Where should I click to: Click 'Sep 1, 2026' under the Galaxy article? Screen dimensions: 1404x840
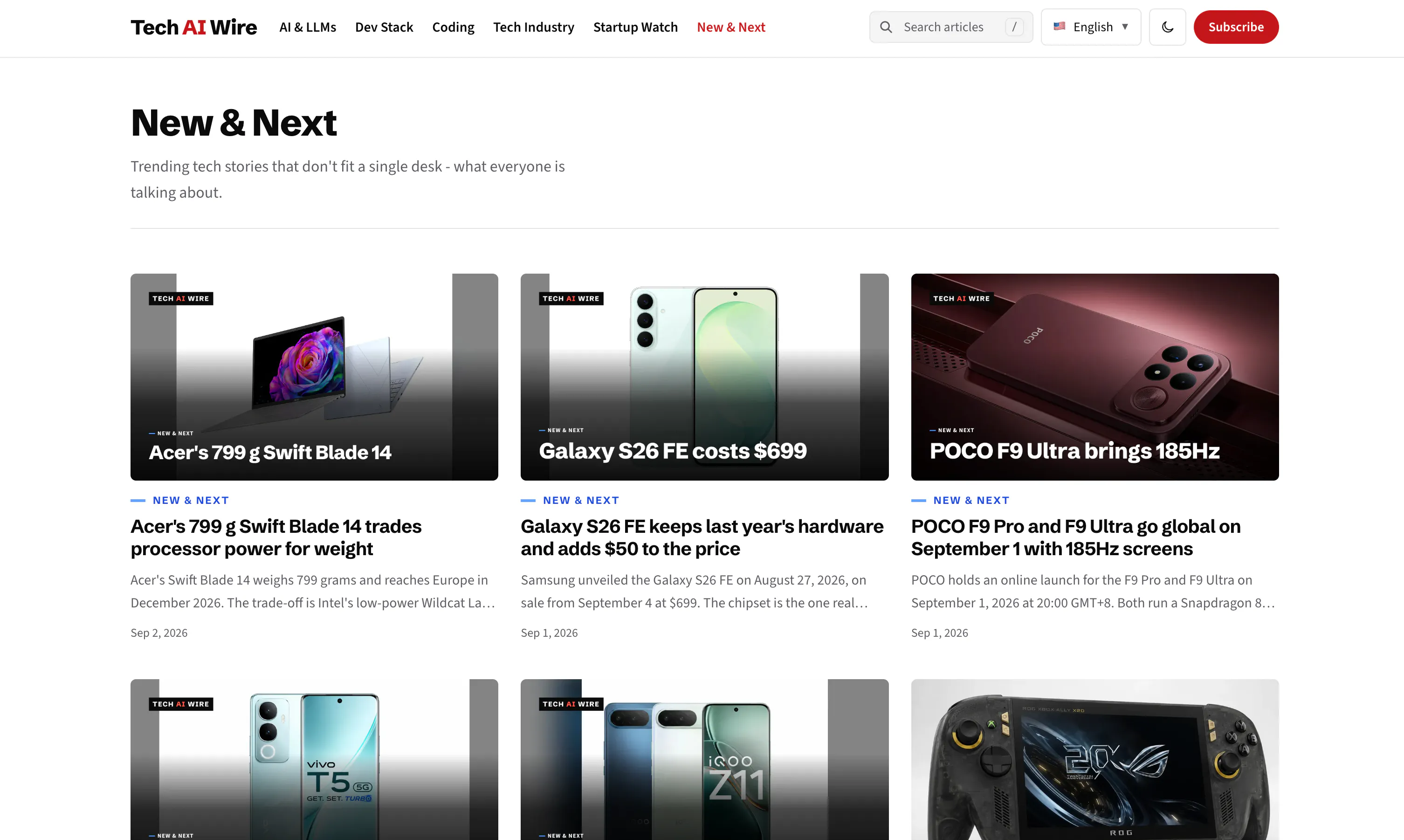pyautogui.click(x=549, y=633)
